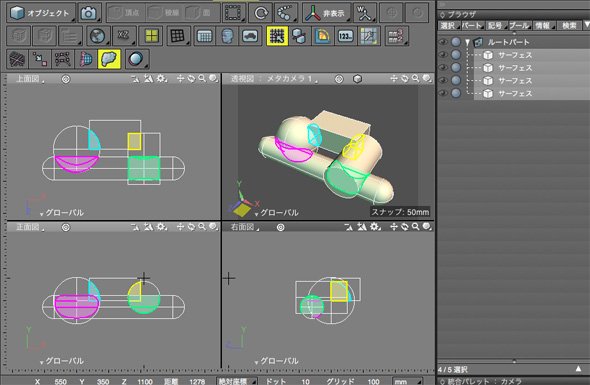Open グローバル coordinate dropdown in top view
This screenshot has width=590, height=385.
pyautogui.click(x=61, y=213)
